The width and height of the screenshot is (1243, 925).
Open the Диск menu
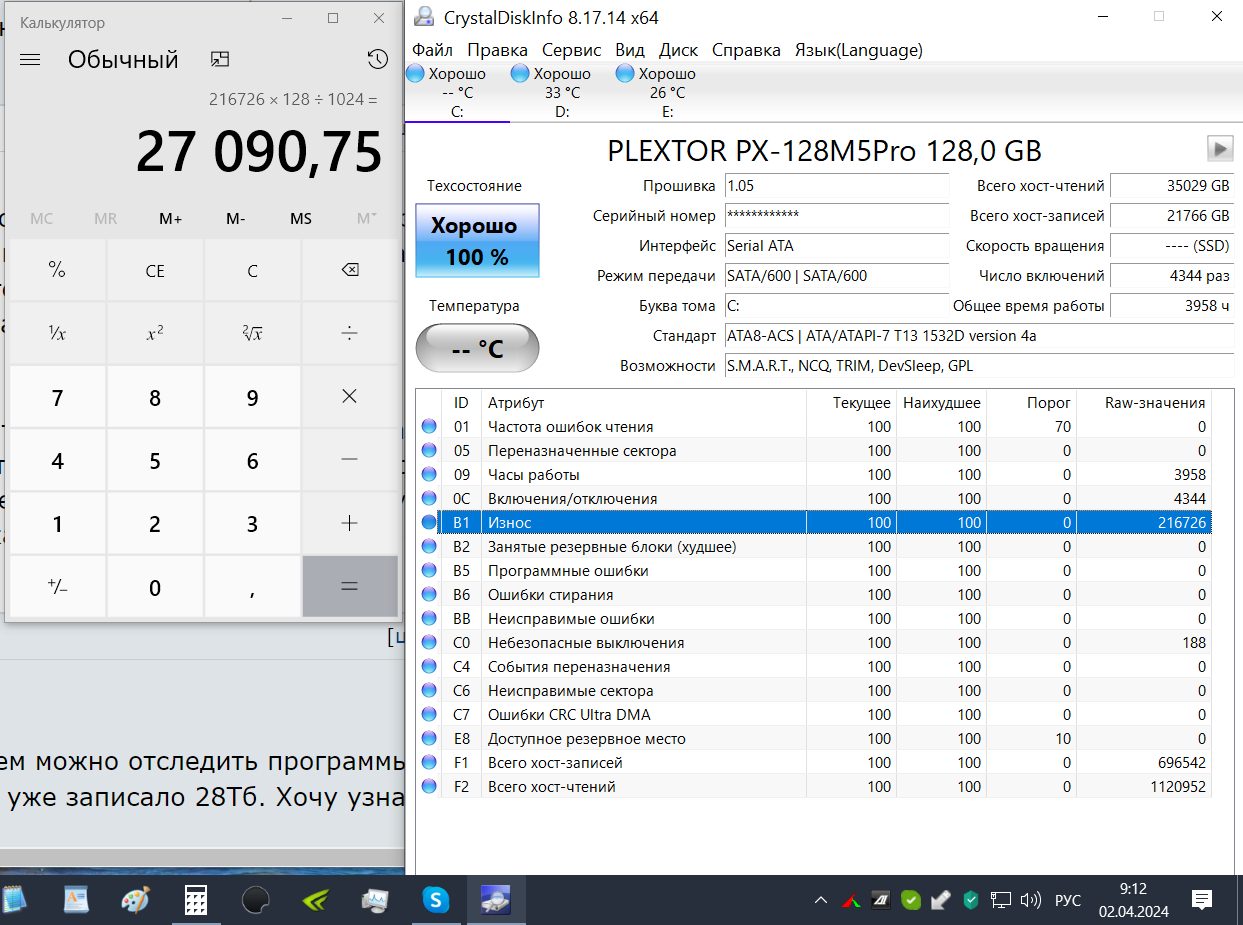pyautogui.click(x=678, y=50)
